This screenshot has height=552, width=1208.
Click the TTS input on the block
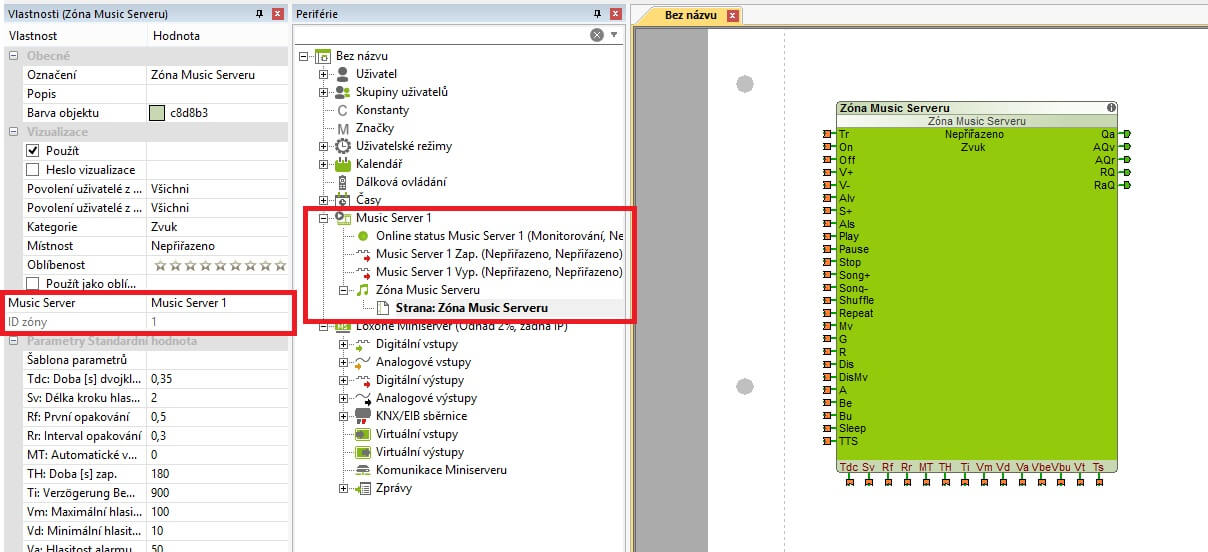pyautogui.click(x=848, y=441)
